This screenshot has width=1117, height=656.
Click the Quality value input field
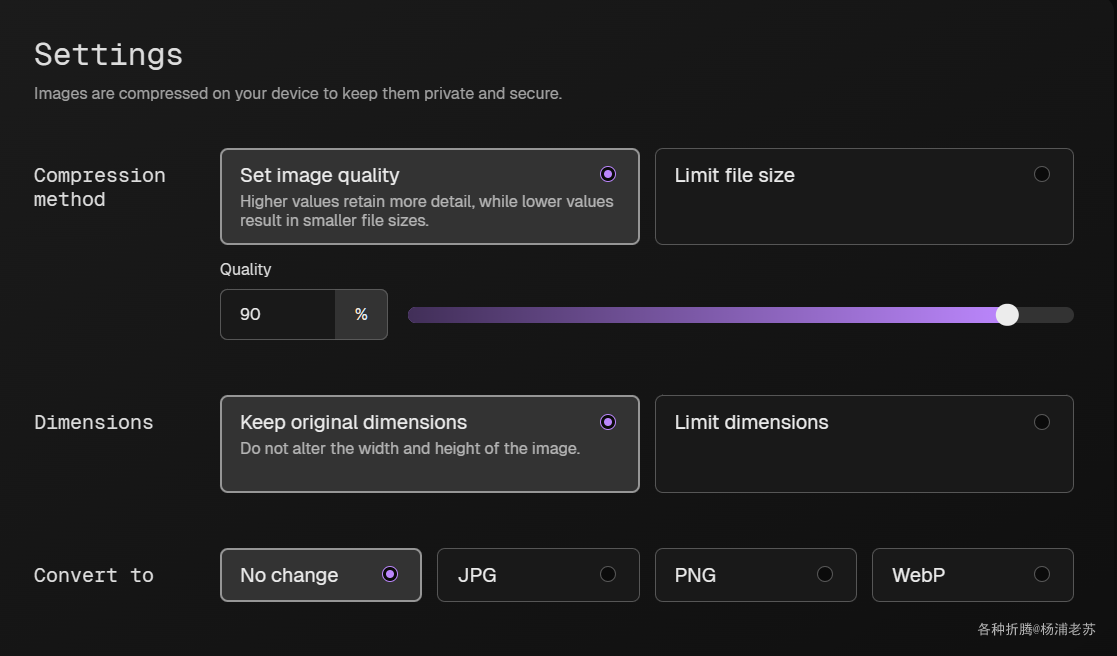278,314
